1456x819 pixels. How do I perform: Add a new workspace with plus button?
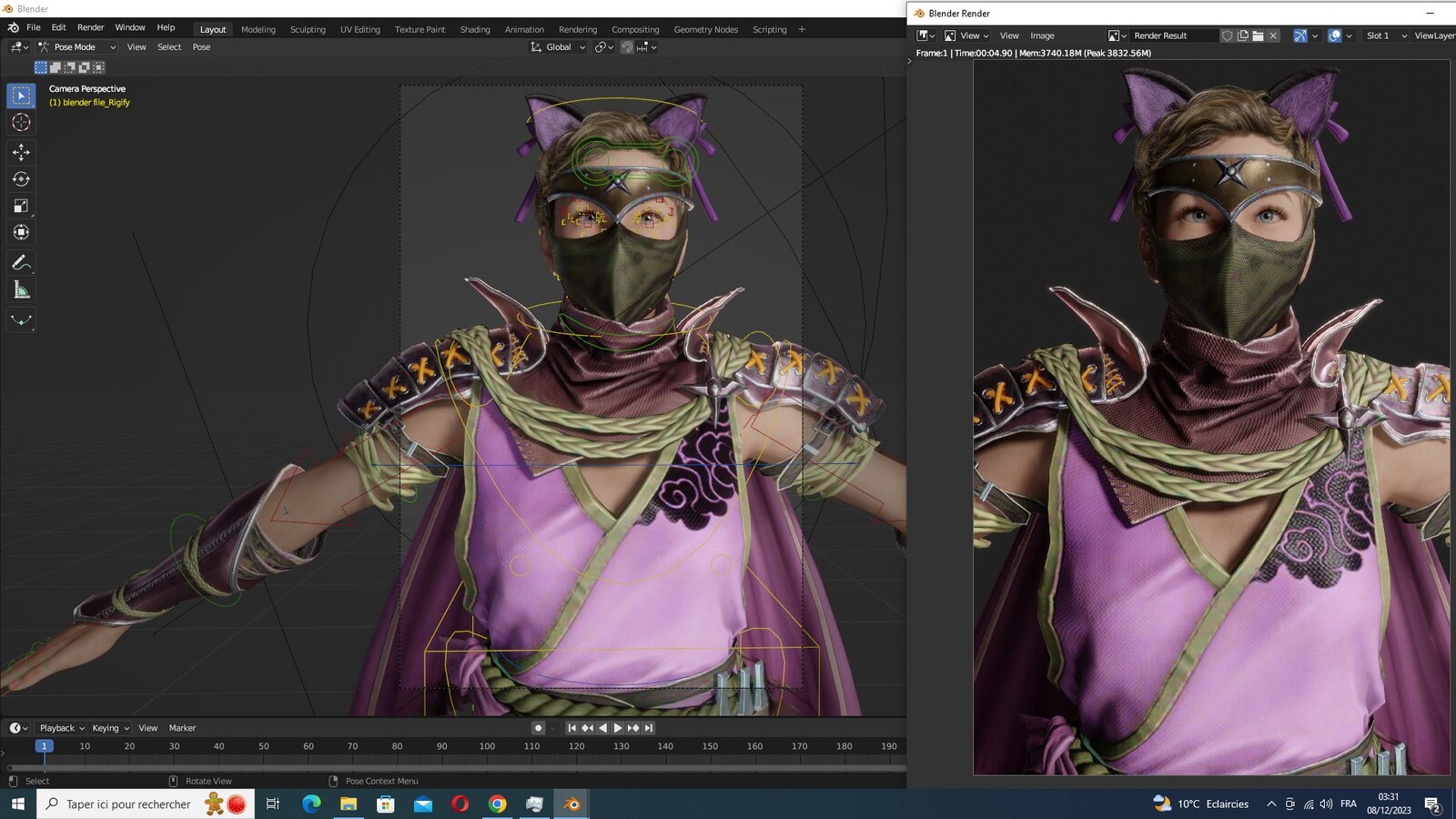(x=802, y=29)
